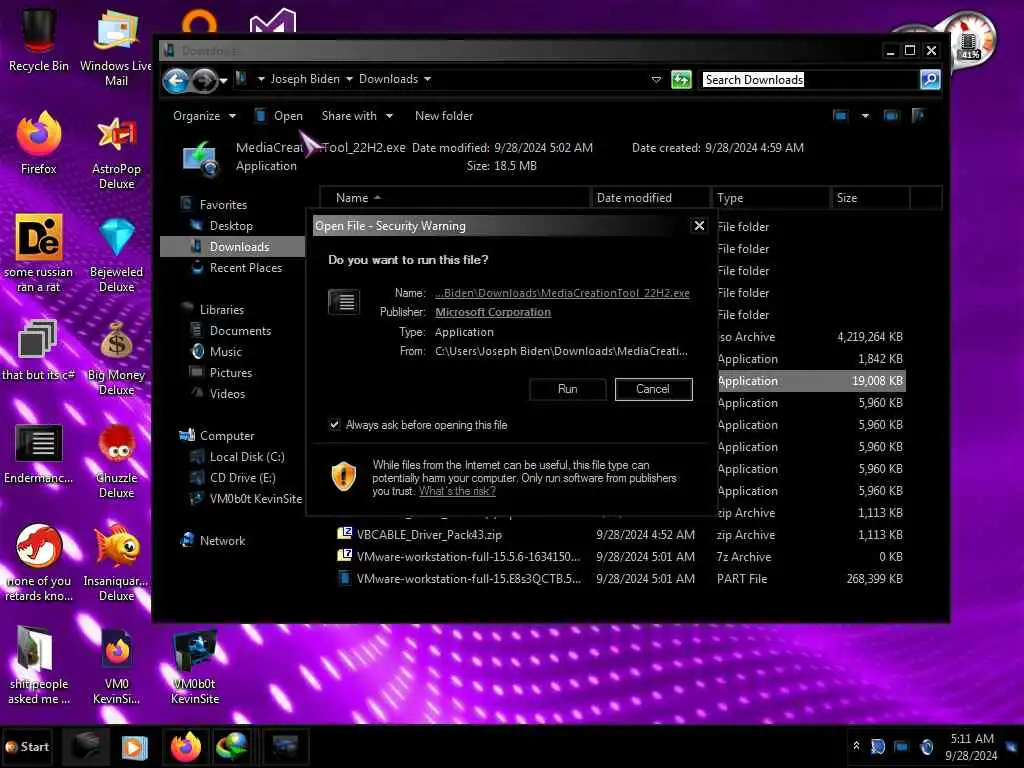Open 'some russian ran a rat' icon
This screenshot has height=768, width=1024.
[38, 253]
